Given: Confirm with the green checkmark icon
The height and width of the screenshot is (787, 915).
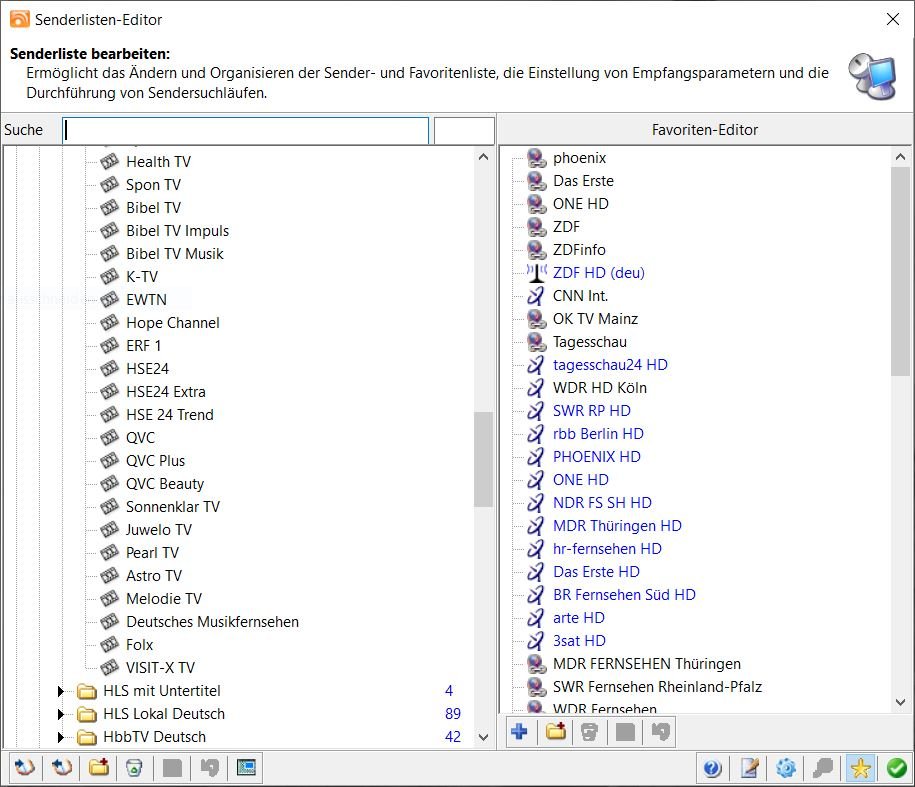Looking at the screenshot, I should [896, 768].
